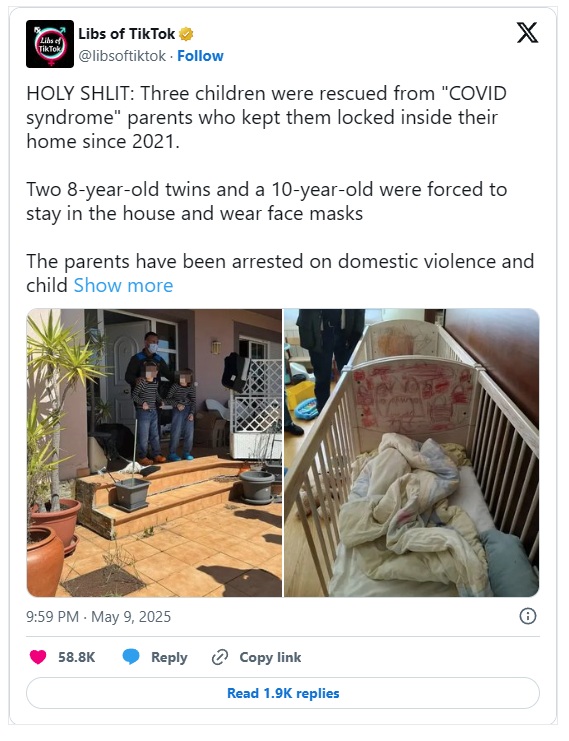
Task: View the photo of the crib
Action: pos(412,453)
